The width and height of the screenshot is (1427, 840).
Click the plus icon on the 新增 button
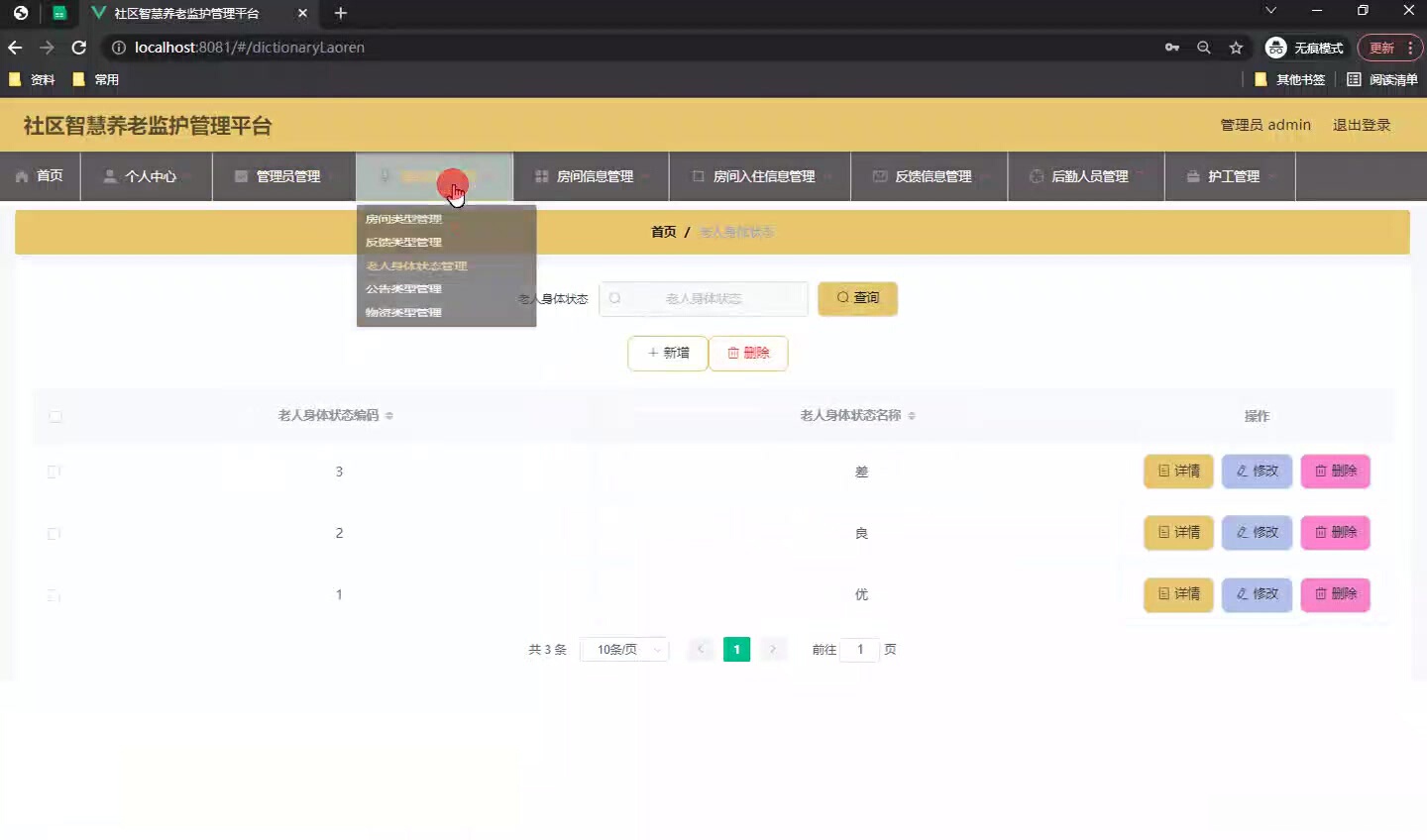click(652, 353)
